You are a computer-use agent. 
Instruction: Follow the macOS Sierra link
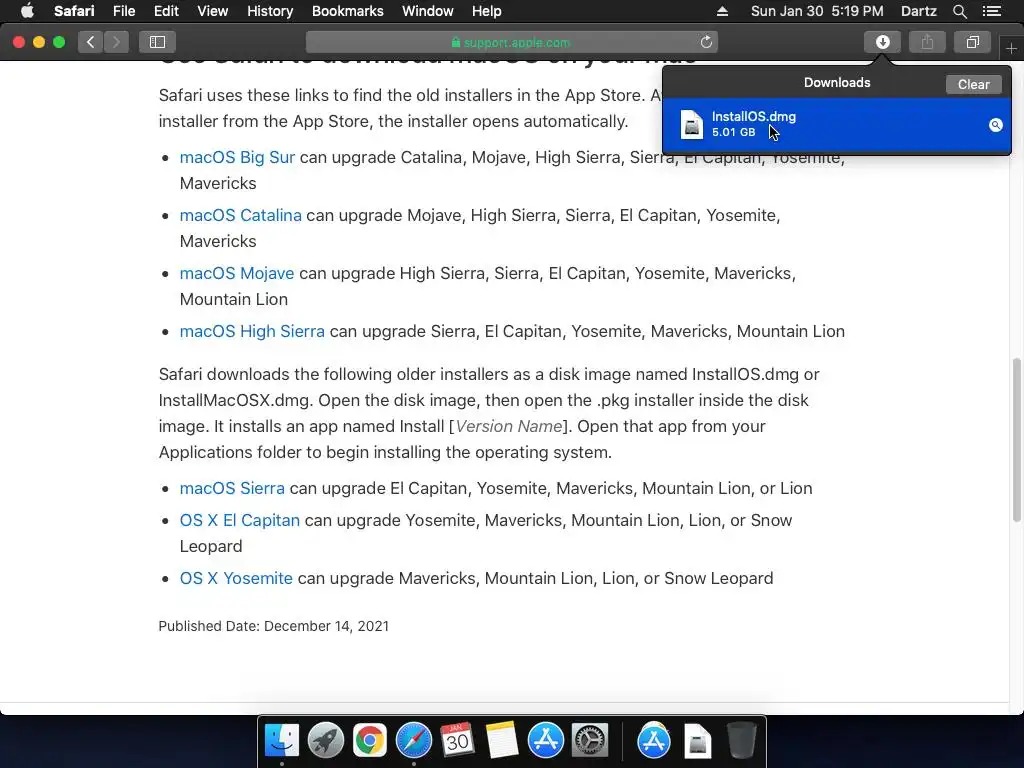(x=232, y=488)
